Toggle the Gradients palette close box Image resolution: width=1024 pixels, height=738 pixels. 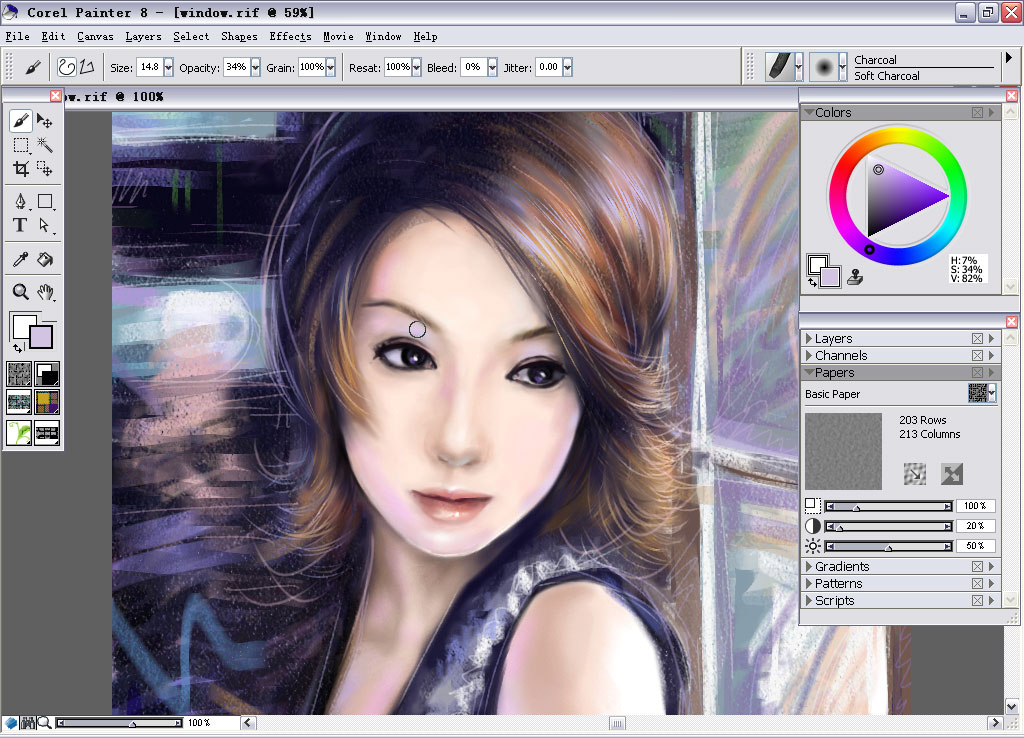pyautogui.click(x=977, y=566)
